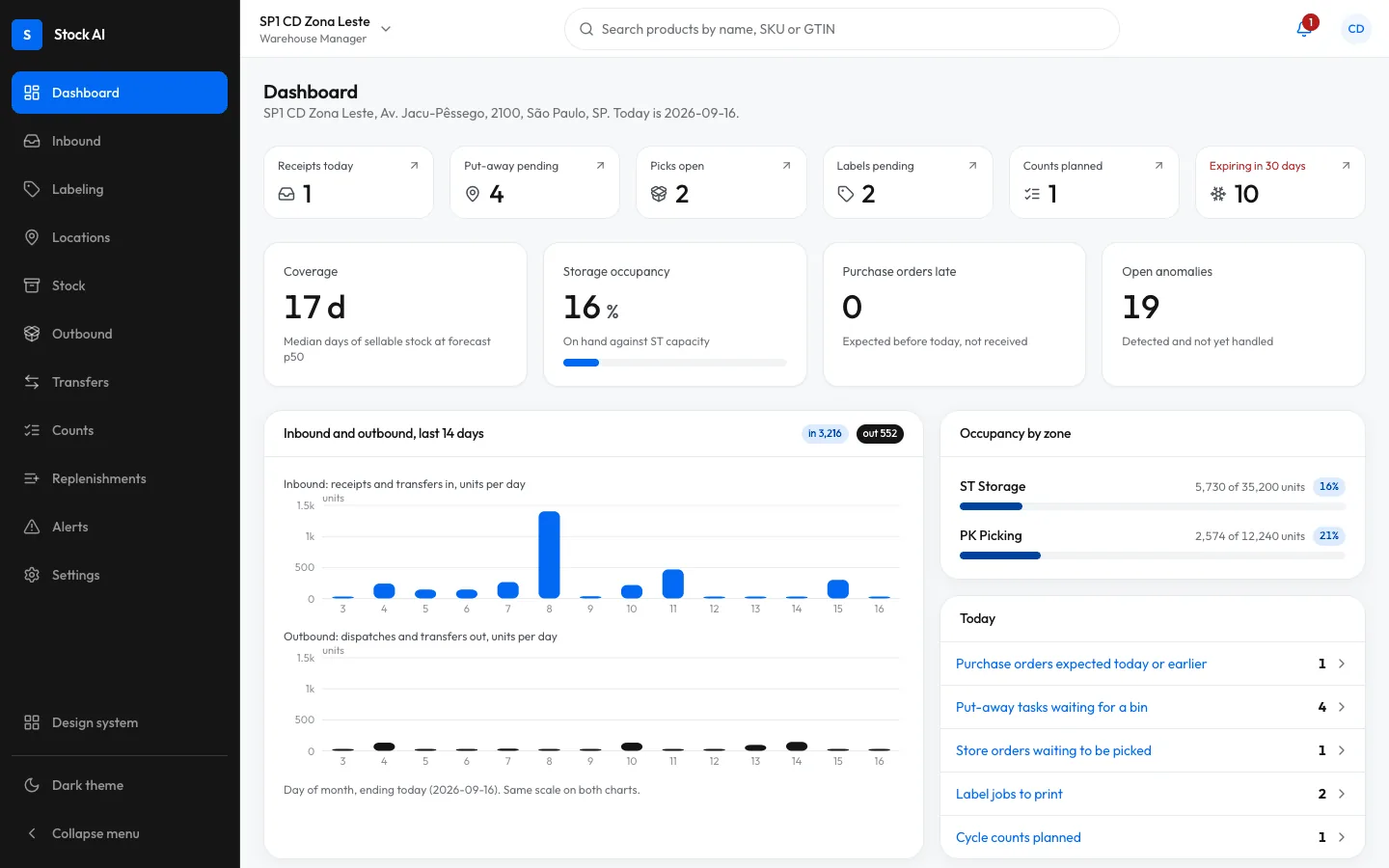Image resolution: width=1389 pixels, height=868 pixels.
Task: Open Expiring in 30 days arrow icon
Action: click(x=1346, y=166)
